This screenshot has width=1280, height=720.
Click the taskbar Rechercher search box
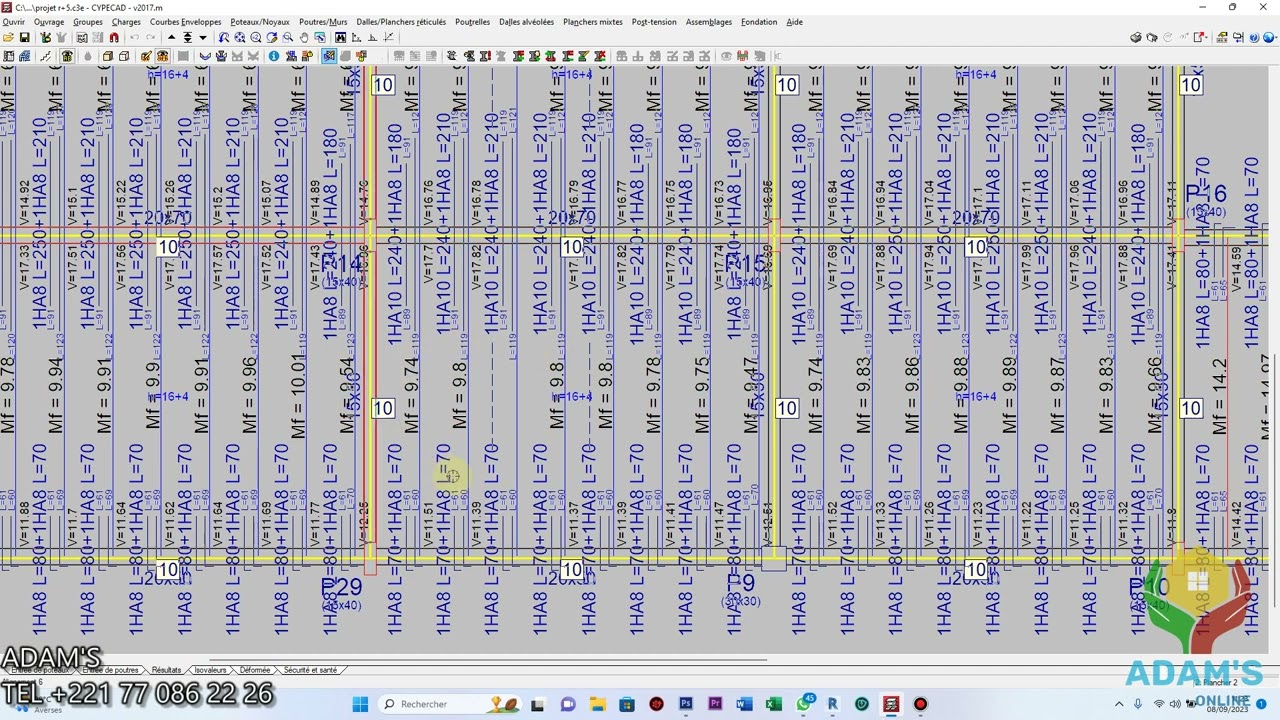coord(451,704)
